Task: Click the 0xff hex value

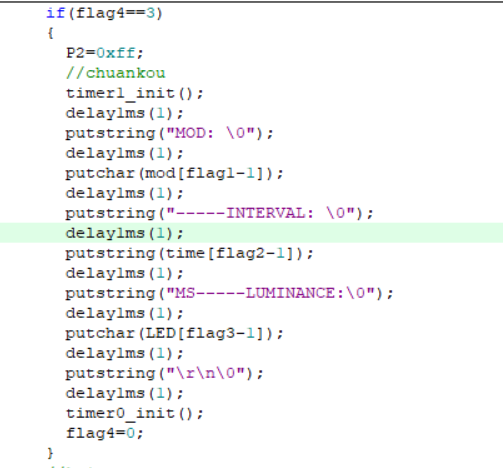Action: pos(116,53)
